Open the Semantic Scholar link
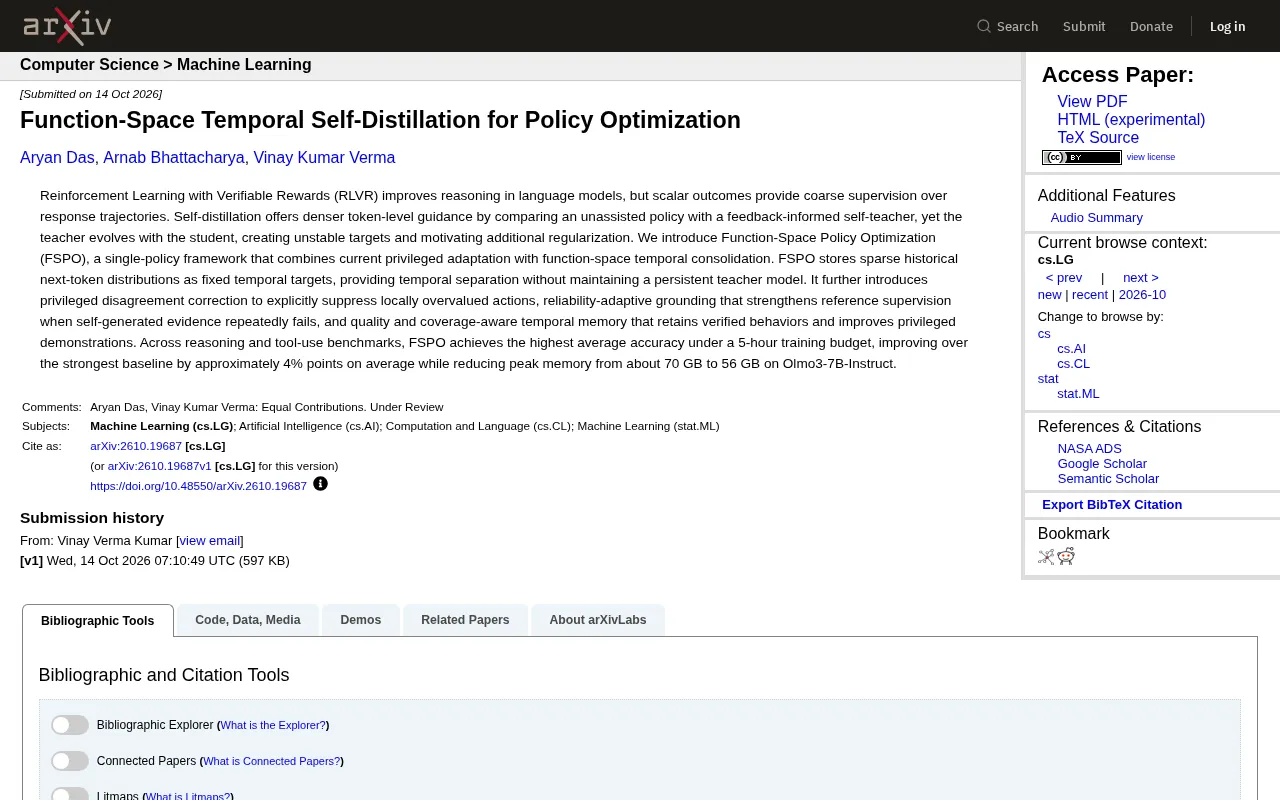Image resolution: width=1280 pixels, height=800 pixels. click(1108, 479)
